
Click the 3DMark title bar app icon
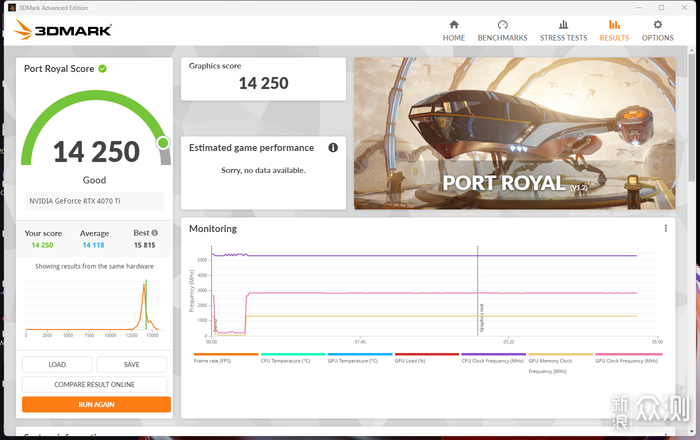point(12,8)
